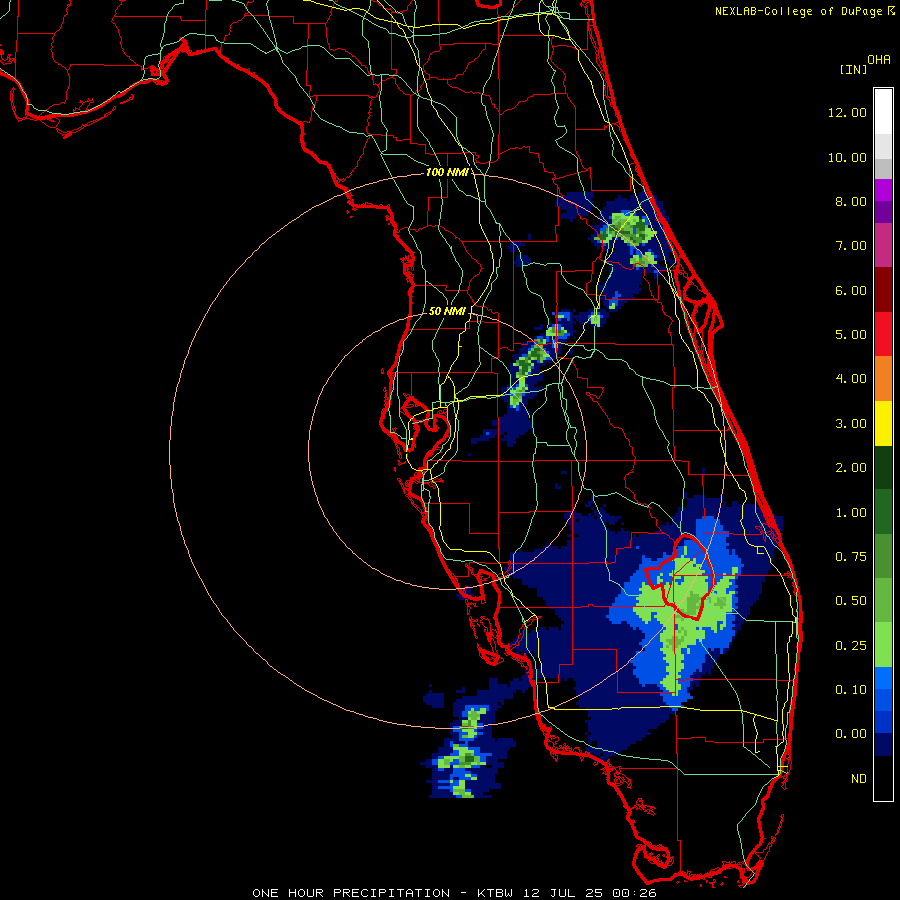The image size is (900, 900).
Task: Click the "10.00" legend label
Action: coord(847,157)
